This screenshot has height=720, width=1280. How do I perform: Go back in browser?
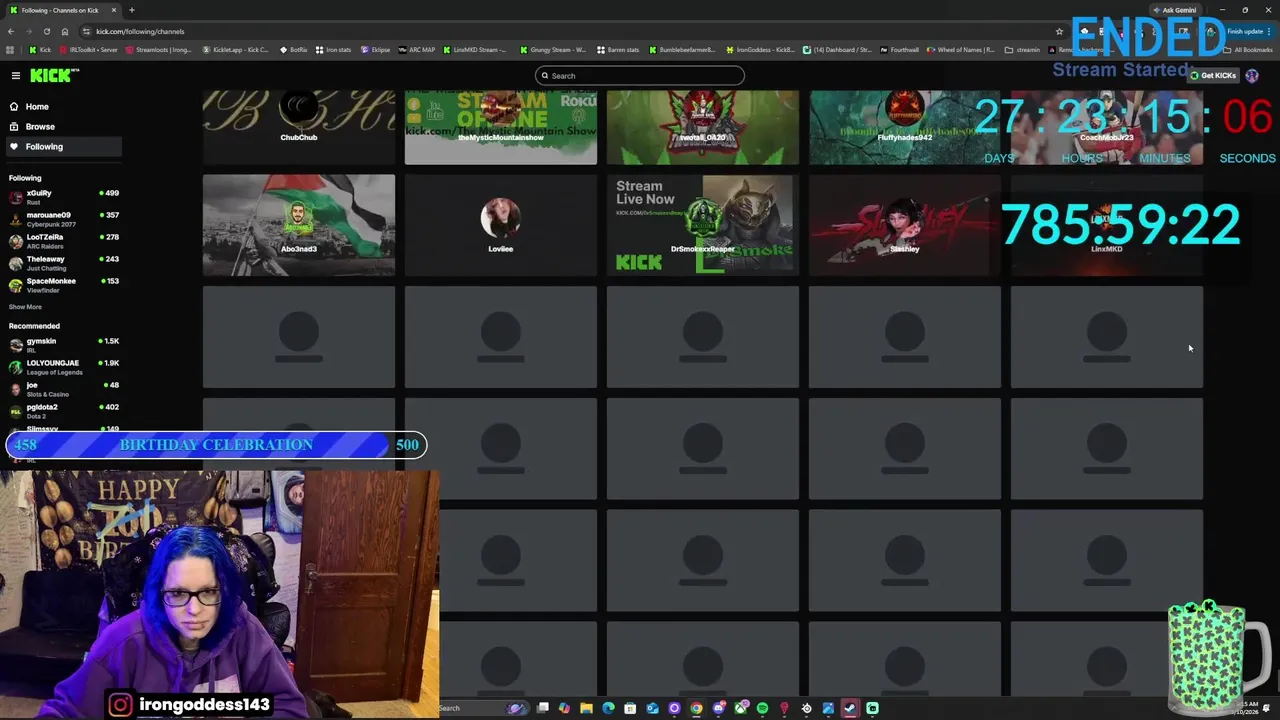[11, 31]
